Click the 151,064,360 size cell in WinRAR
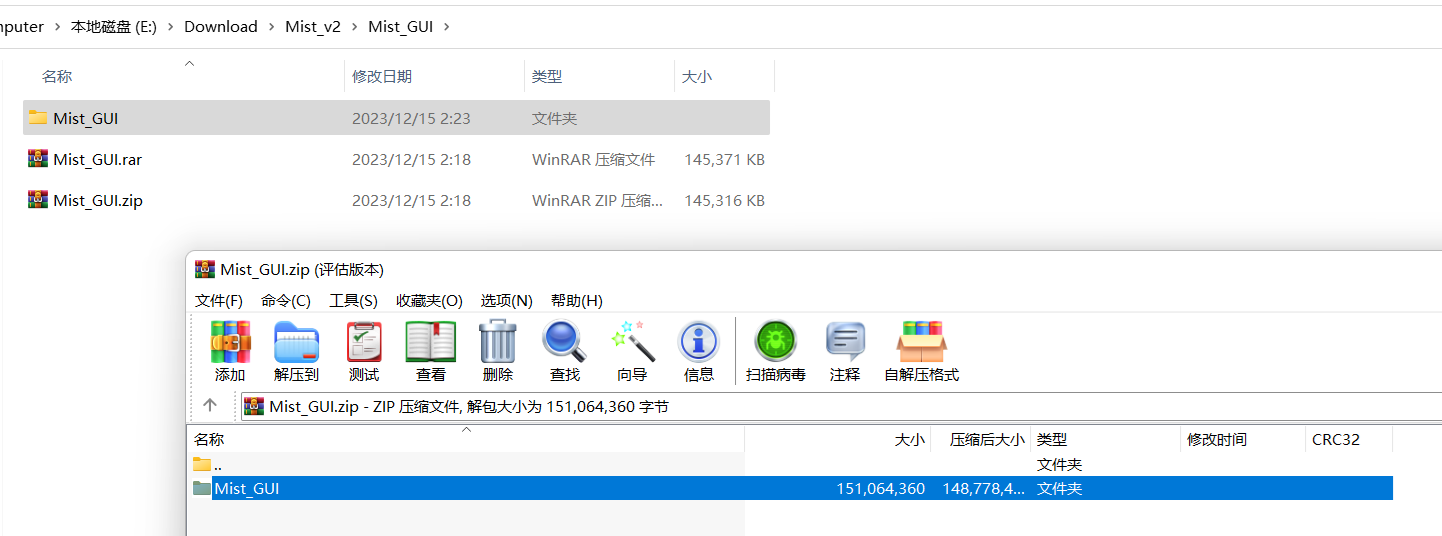This screenshot has width=1442, height=536. click(880, 489)
